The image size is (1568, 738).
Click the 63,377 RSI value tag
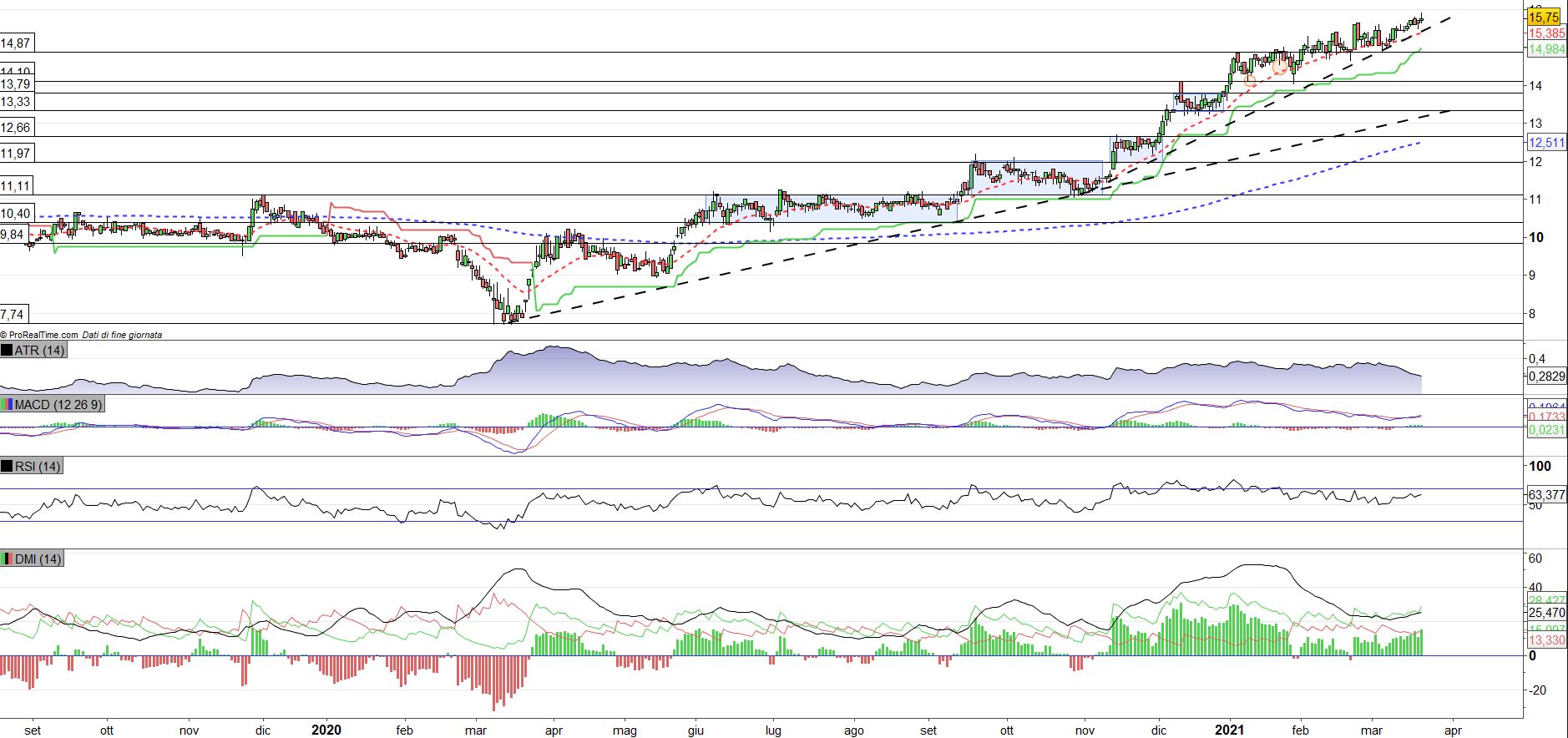(x=1545, y=495)
